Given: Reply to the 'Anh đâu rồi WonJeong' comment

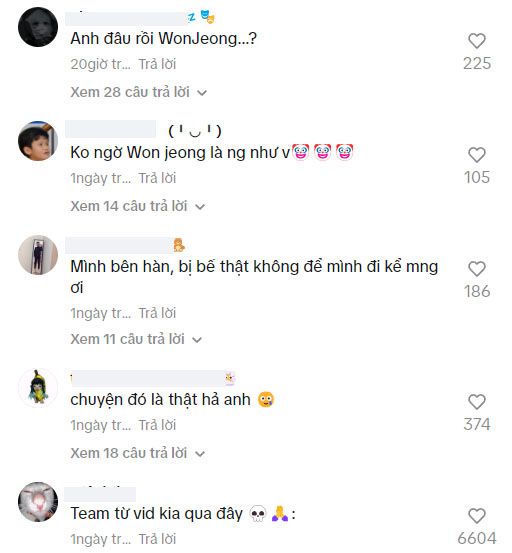Looking at the screenshot, I should pyautogui.click(x=157, y=65).
